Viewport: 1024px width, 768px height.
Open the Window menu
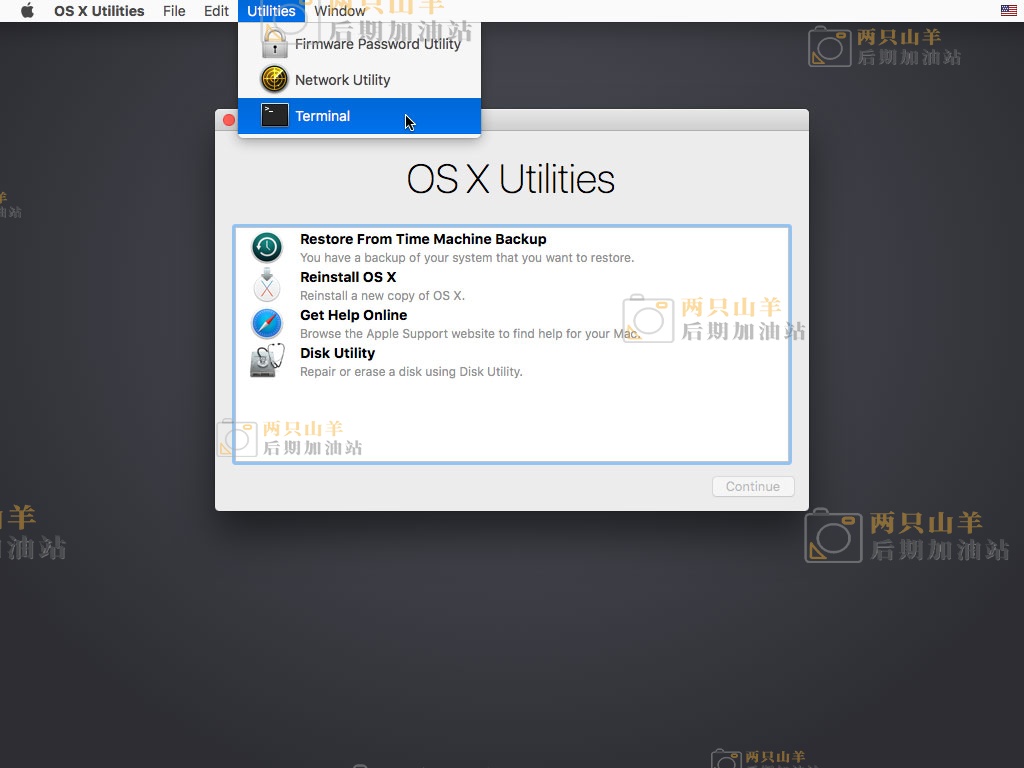click(x=340, y=11)
